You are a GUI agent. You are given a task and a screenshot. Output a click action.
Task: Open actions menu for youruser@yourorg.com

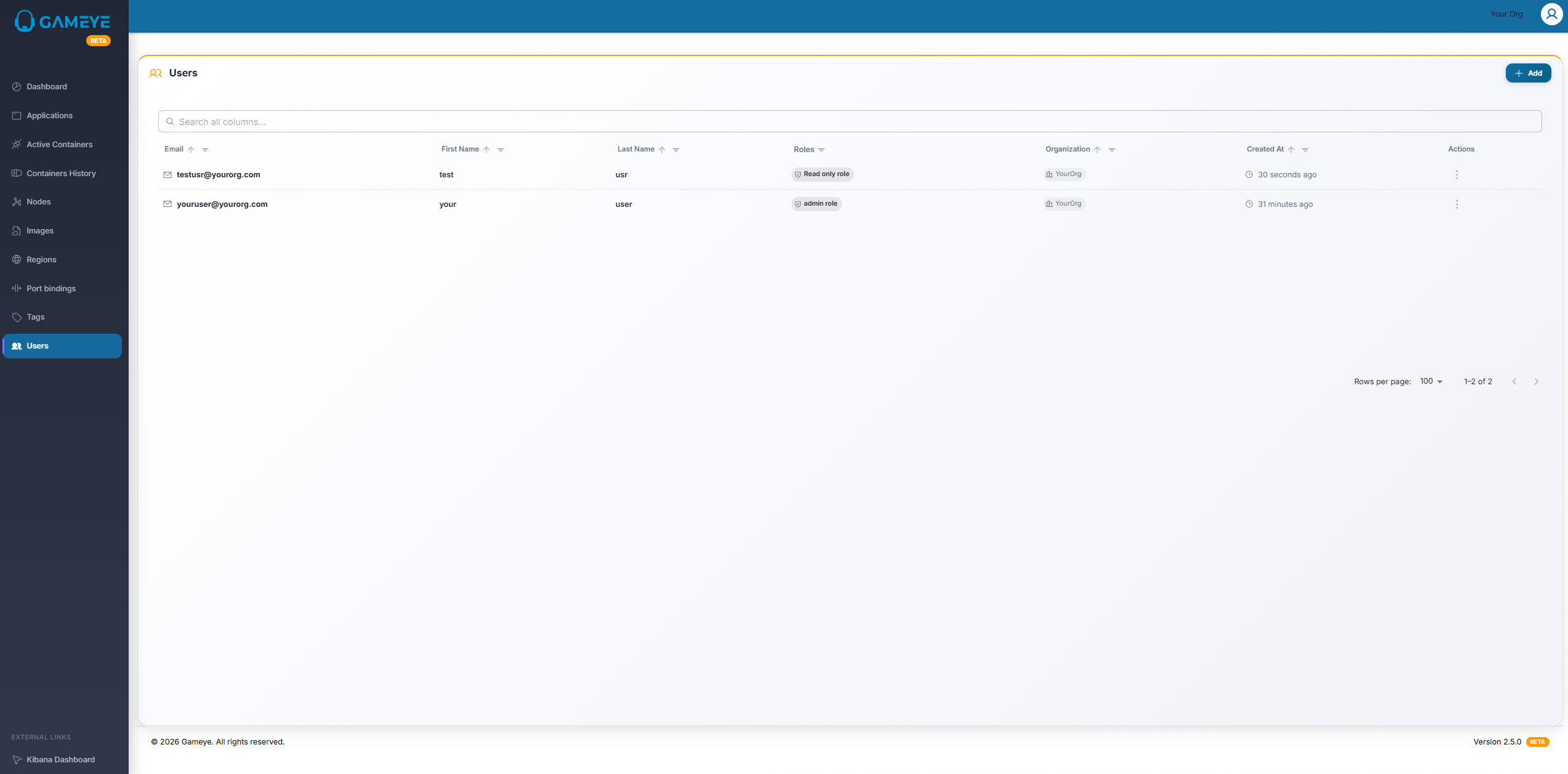click(x=1457, y=204)
